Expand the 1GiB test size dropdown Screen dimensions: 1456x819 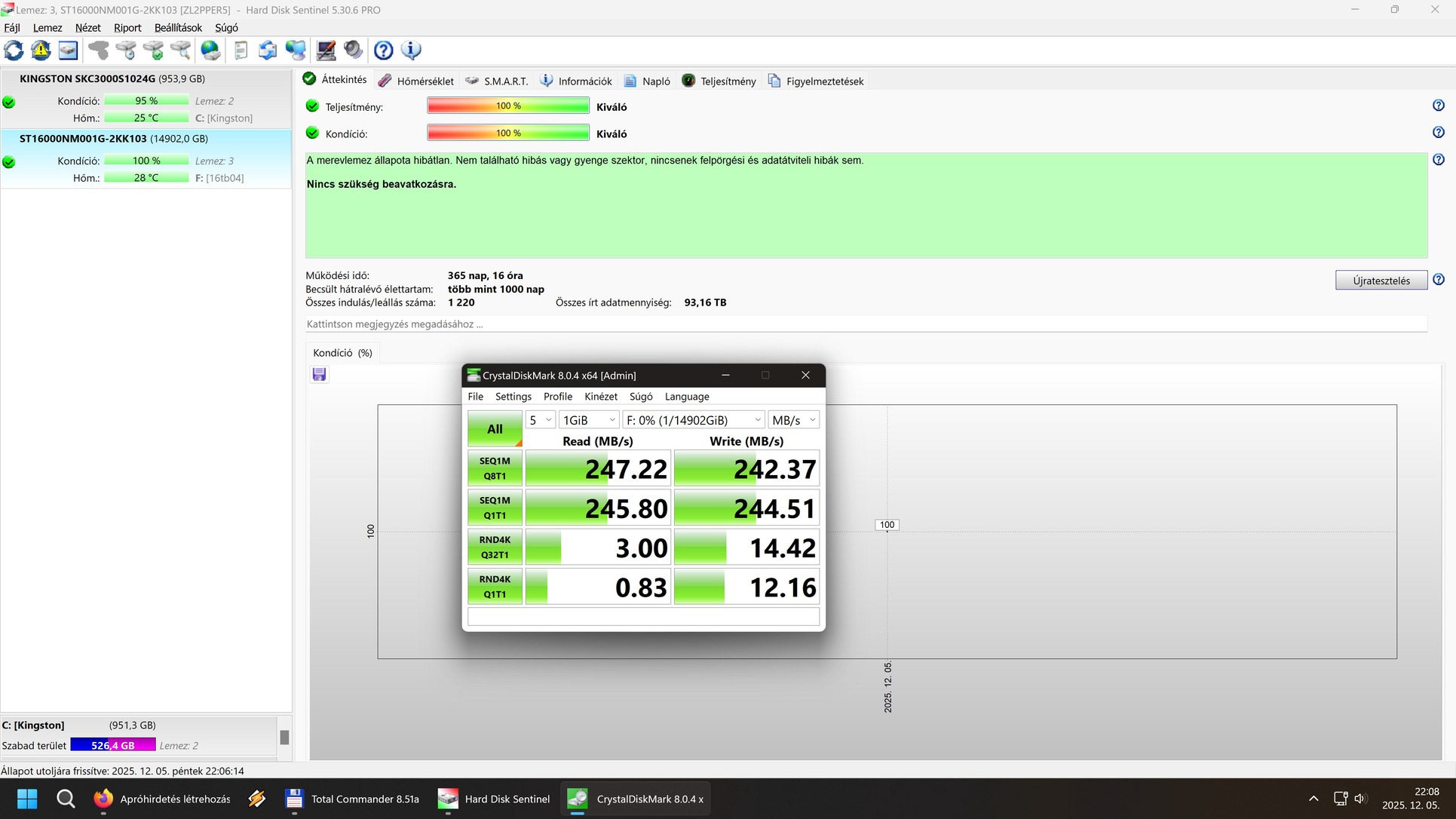click(x=589, y=420)
